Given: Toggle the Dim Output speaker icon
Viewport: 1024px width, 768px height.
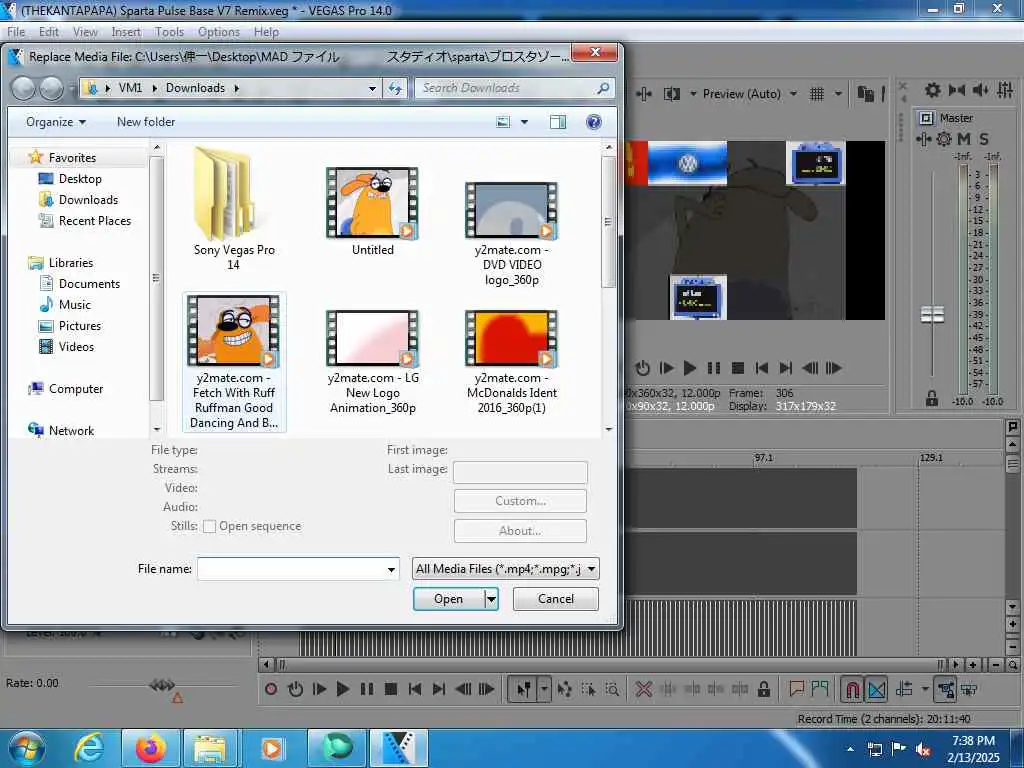Looking at the screenshot, I should coord(980,90).
